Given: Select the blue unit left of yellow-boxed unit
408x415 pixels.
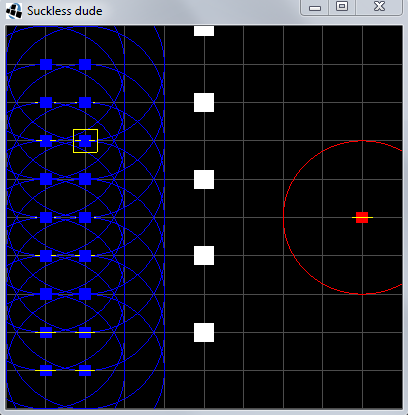Looking at the screenshot, I should 46,141.
